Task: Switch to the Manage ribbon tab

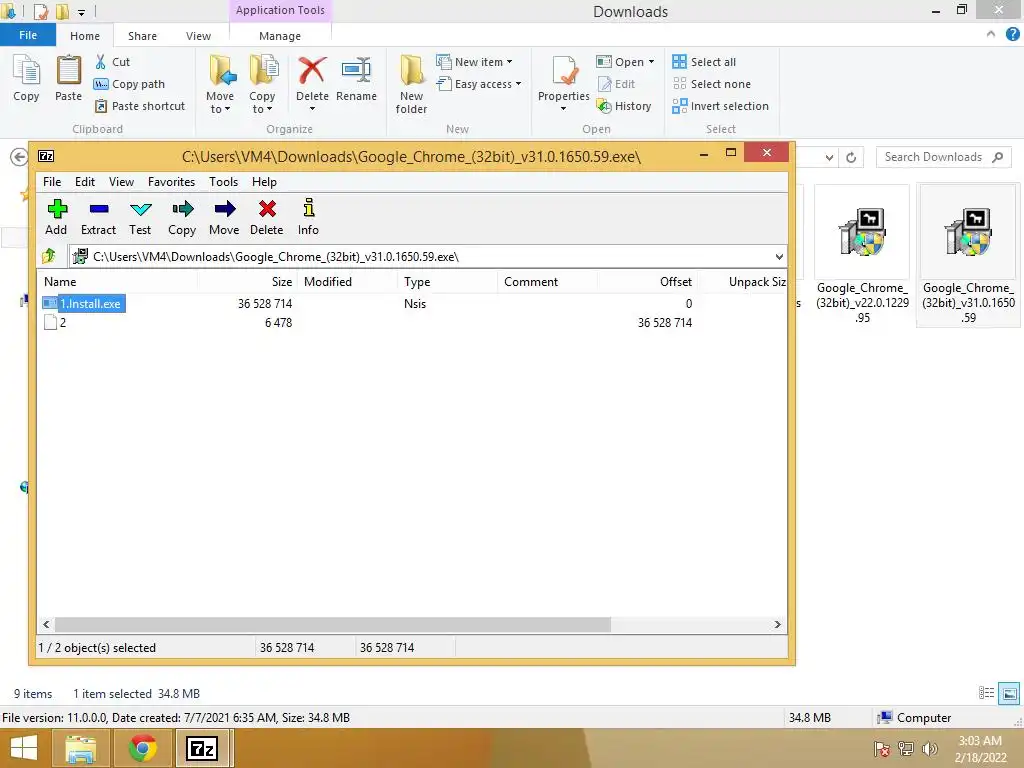Action: (280, 36)
